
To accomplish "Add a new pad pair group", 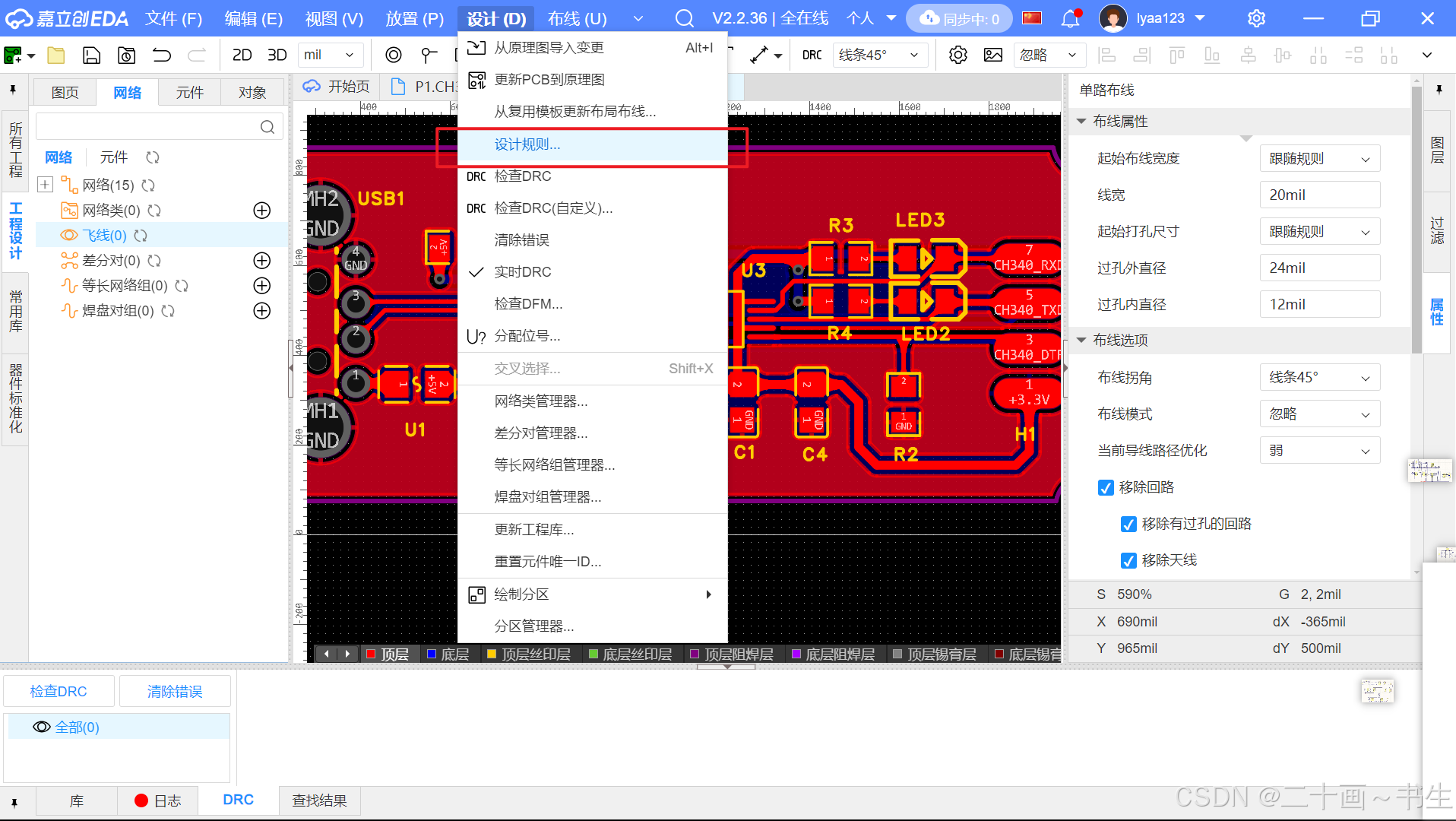I will [x=262, y=311].
